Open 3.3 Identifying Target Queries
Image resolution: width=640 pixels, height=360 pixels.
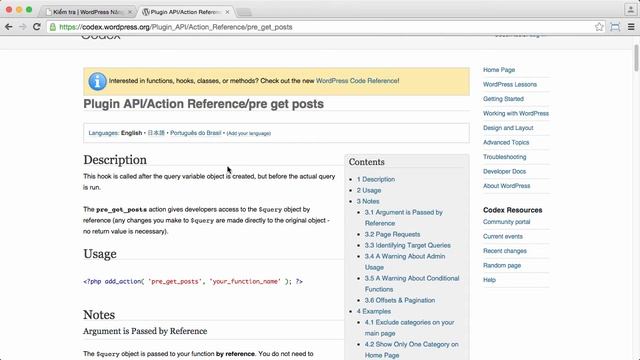click(407, 245)
